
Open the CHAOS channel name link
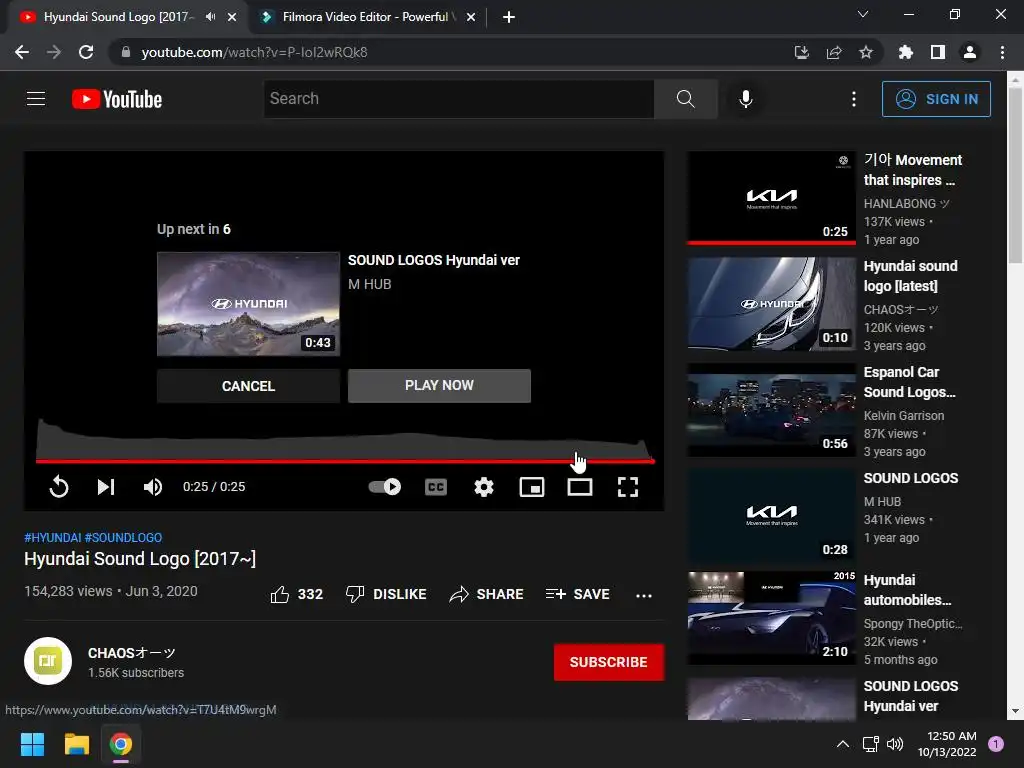(x=132, y=653)
